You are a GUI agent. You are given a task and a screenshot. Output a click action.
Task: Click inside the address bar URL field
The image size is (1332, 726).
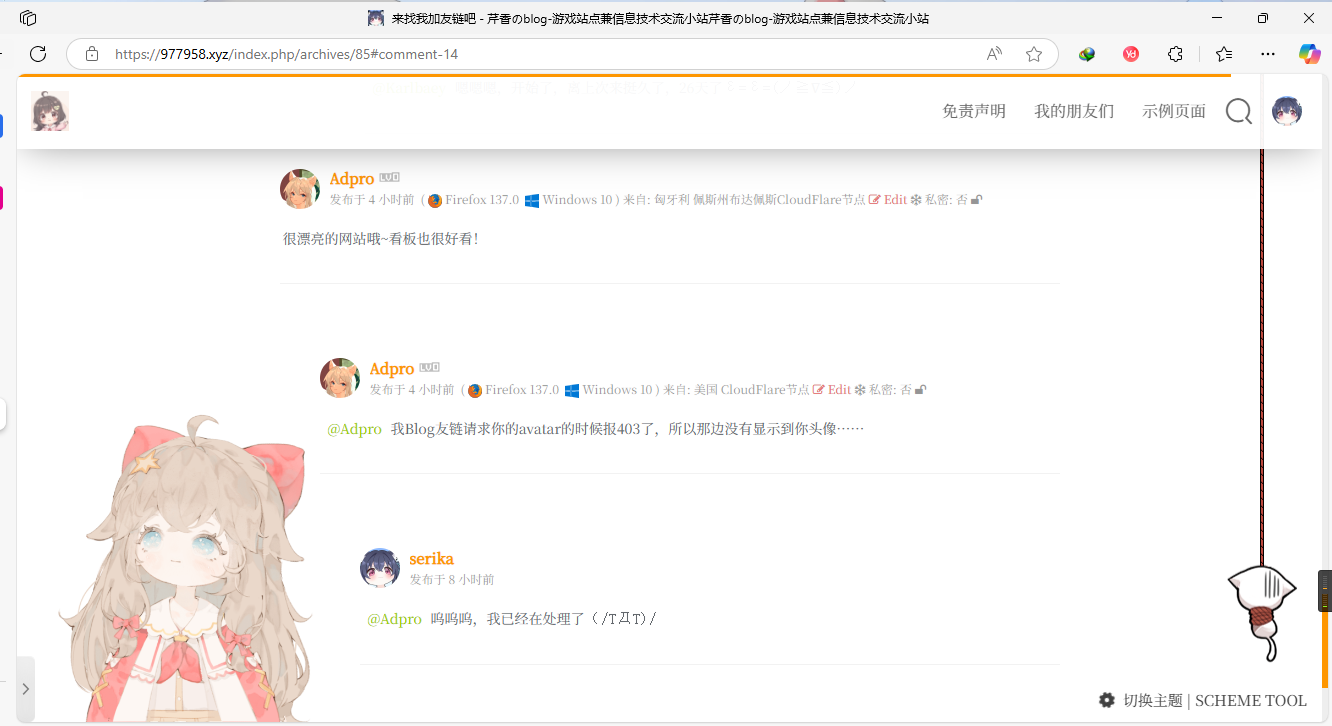pos(400,54)
